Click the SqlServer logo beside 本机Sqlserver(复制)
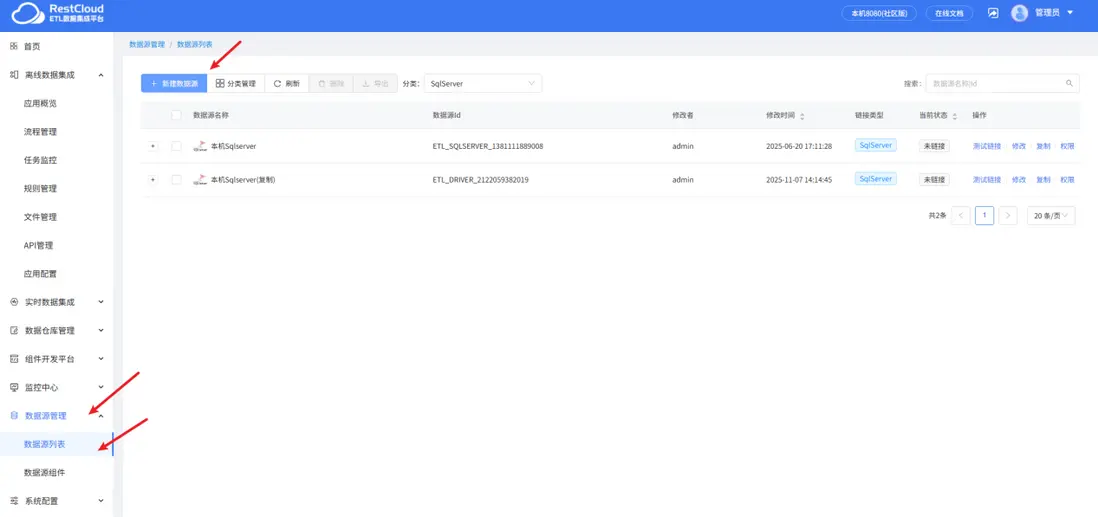This screenshot has height=517, width=1098. tap(200, 180)
